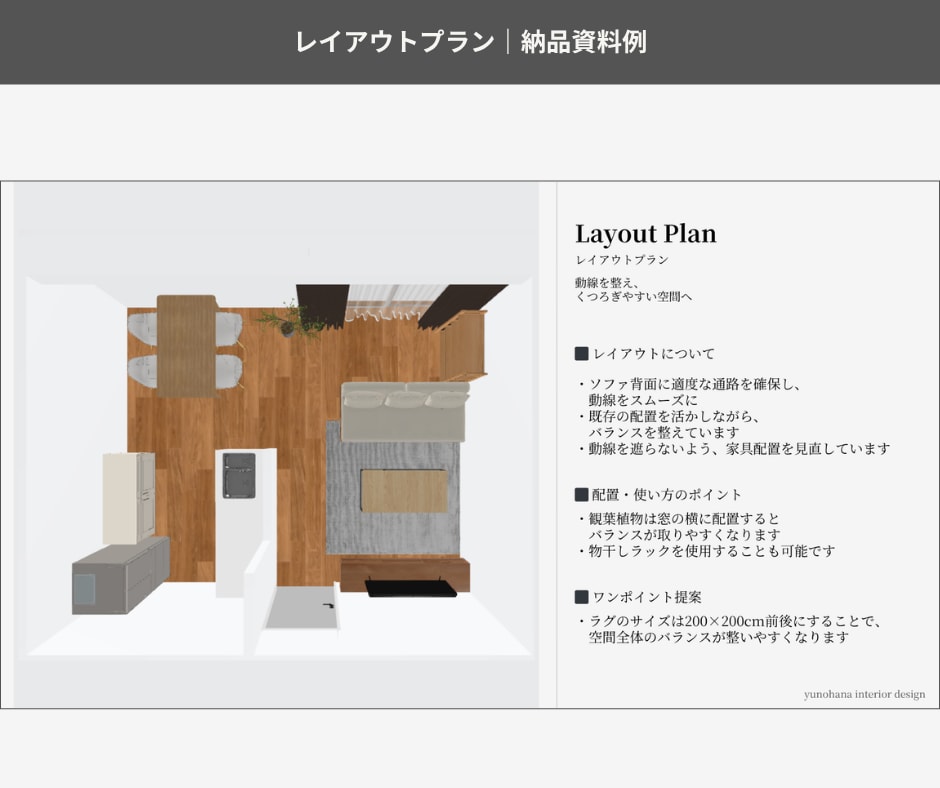Click the line 'ラグのサイズは200×200cm前後にすることで、'

(736, 621)
